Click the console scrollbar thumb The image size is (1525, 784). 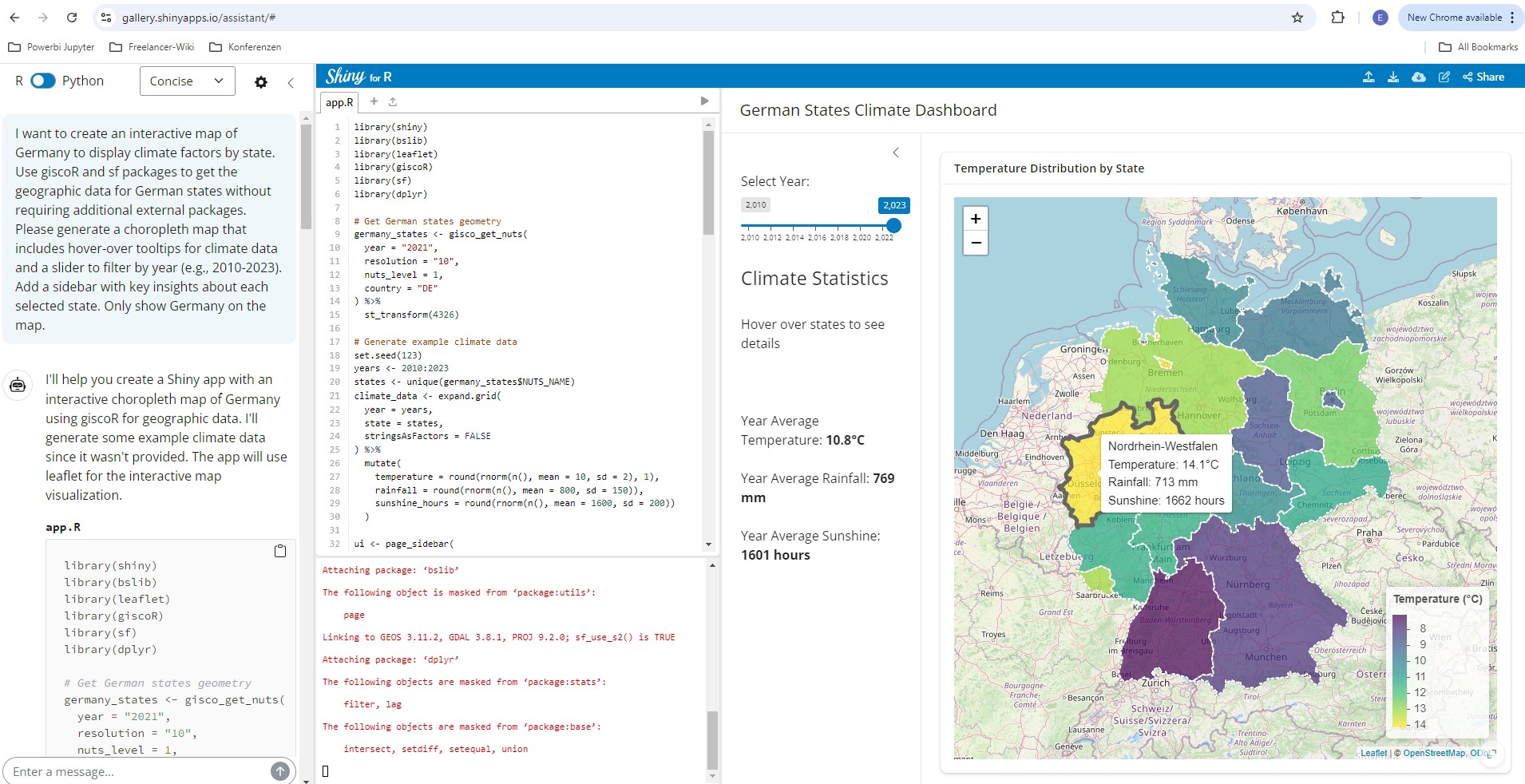(x=712, y=739)
